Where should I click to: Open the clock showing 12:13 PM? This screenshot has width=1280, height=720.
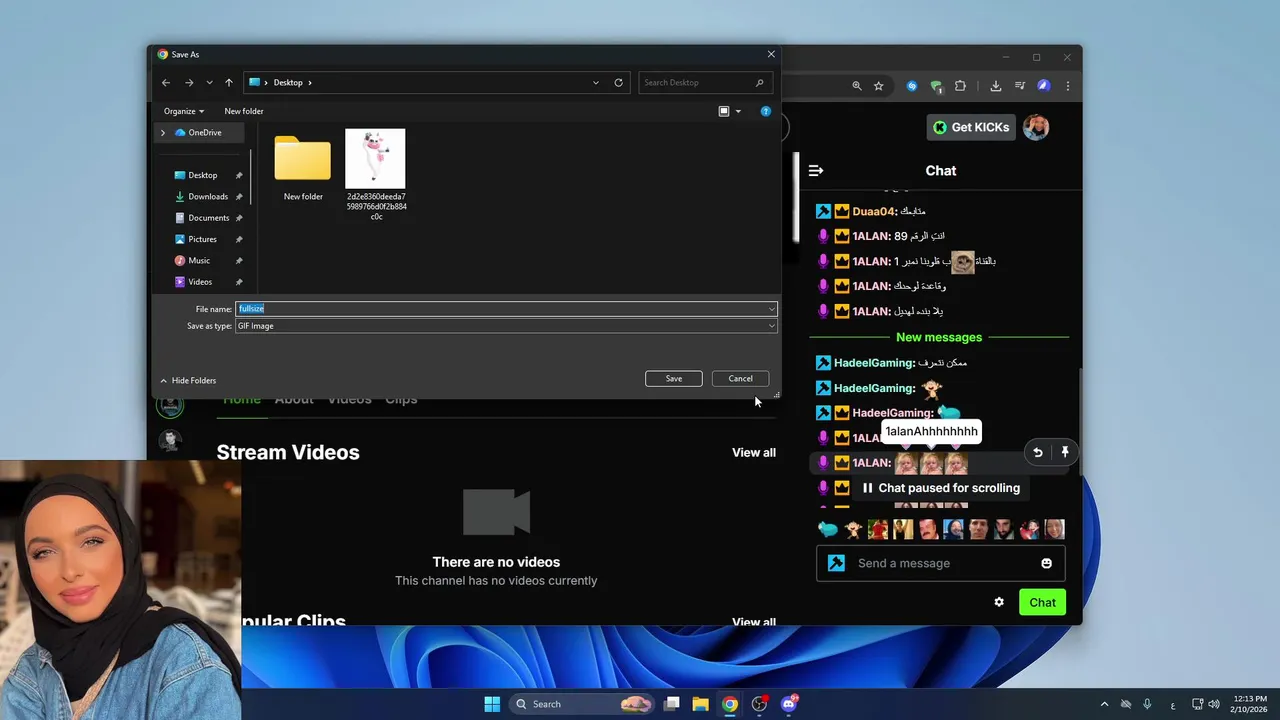pyautogui.click(x=1250, y=704)
